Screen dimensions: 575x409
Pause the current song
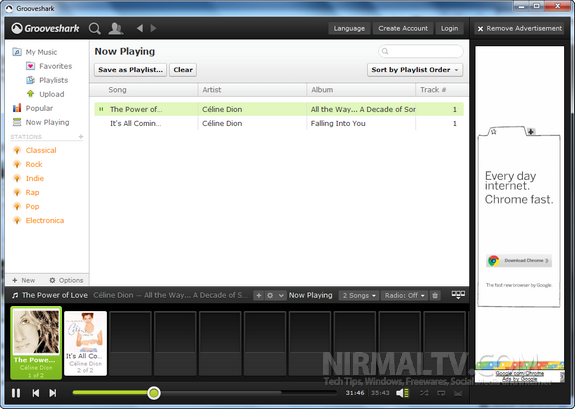coord(16,393)
